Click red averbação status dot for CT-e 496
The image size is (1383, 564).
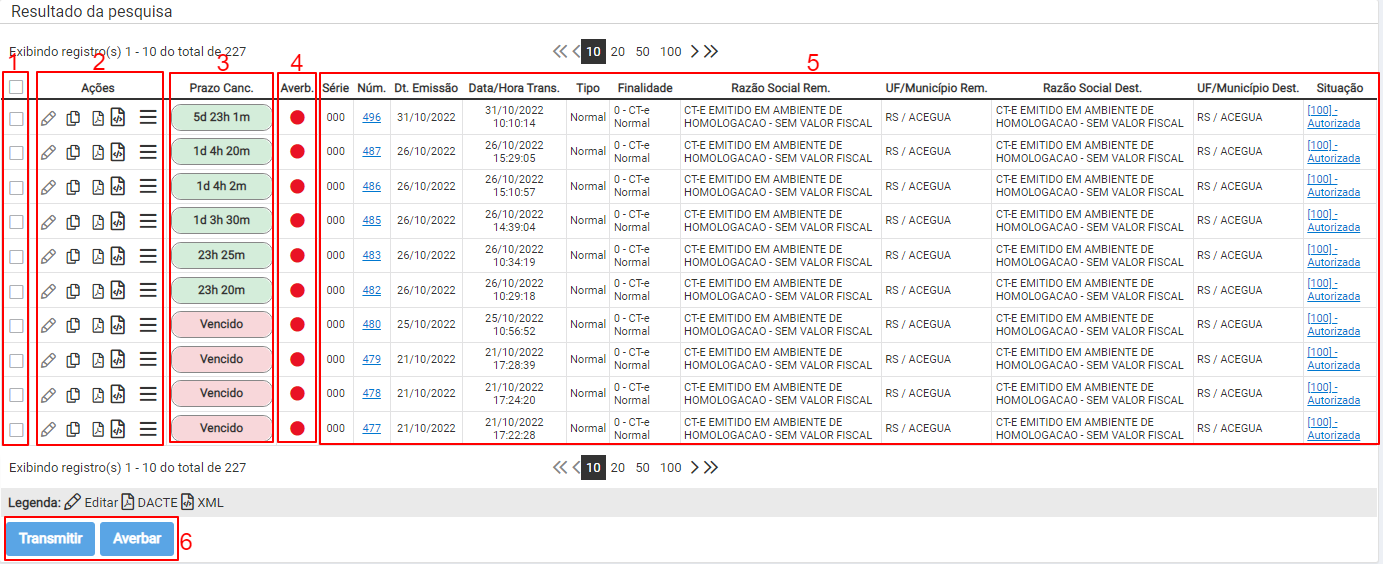297,118
